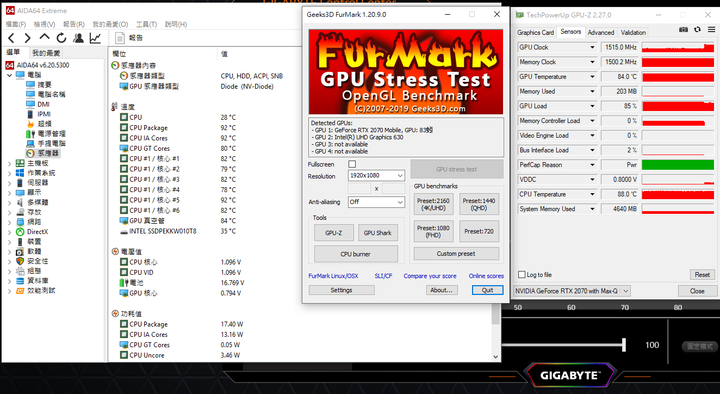Click FurMark About button
The height and width of the screenshot is (394, 720).
[441, 290]
